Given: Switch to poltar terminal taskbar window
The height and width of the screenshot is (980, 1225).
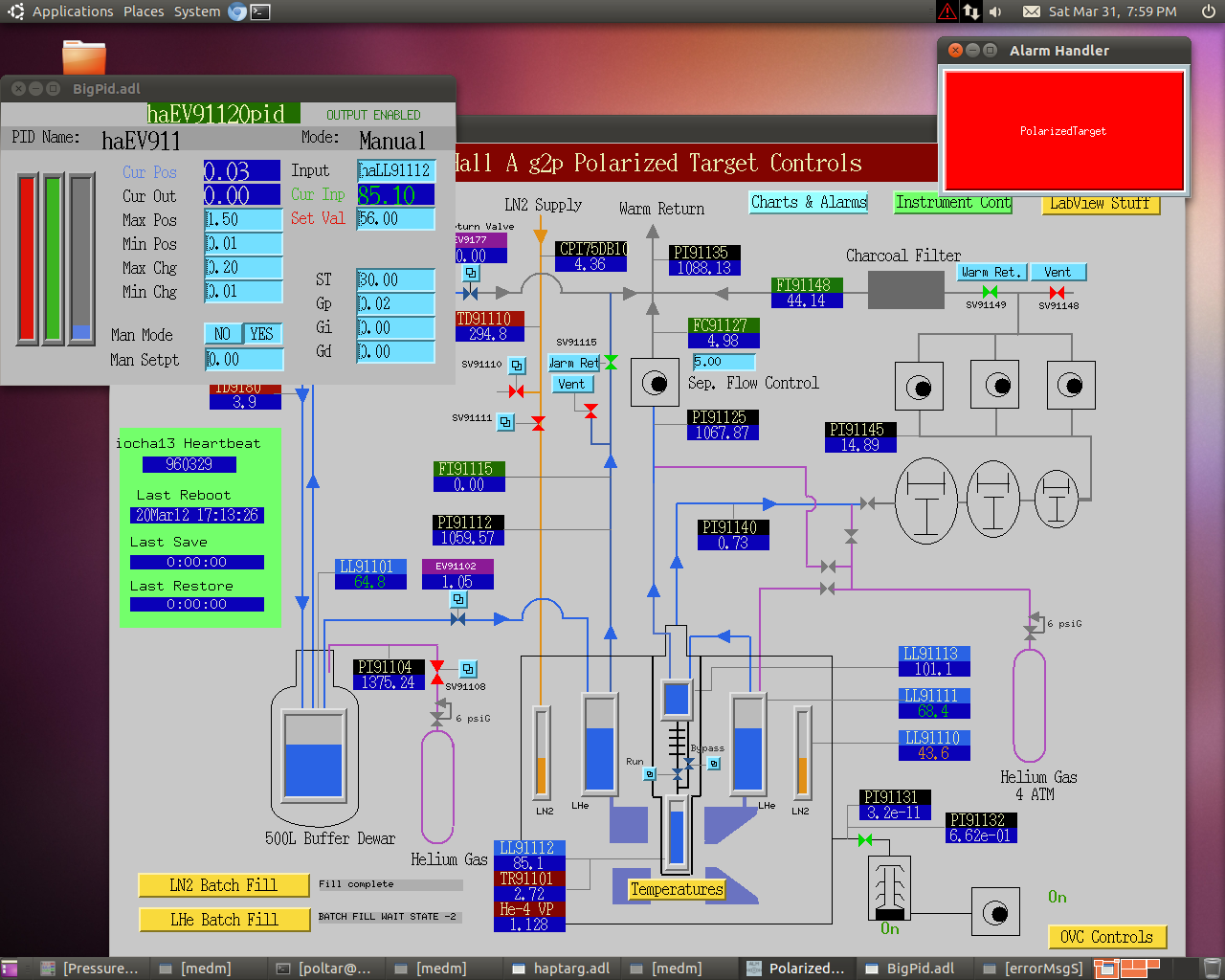Looking at the screenshot, I should coord(325,969).
